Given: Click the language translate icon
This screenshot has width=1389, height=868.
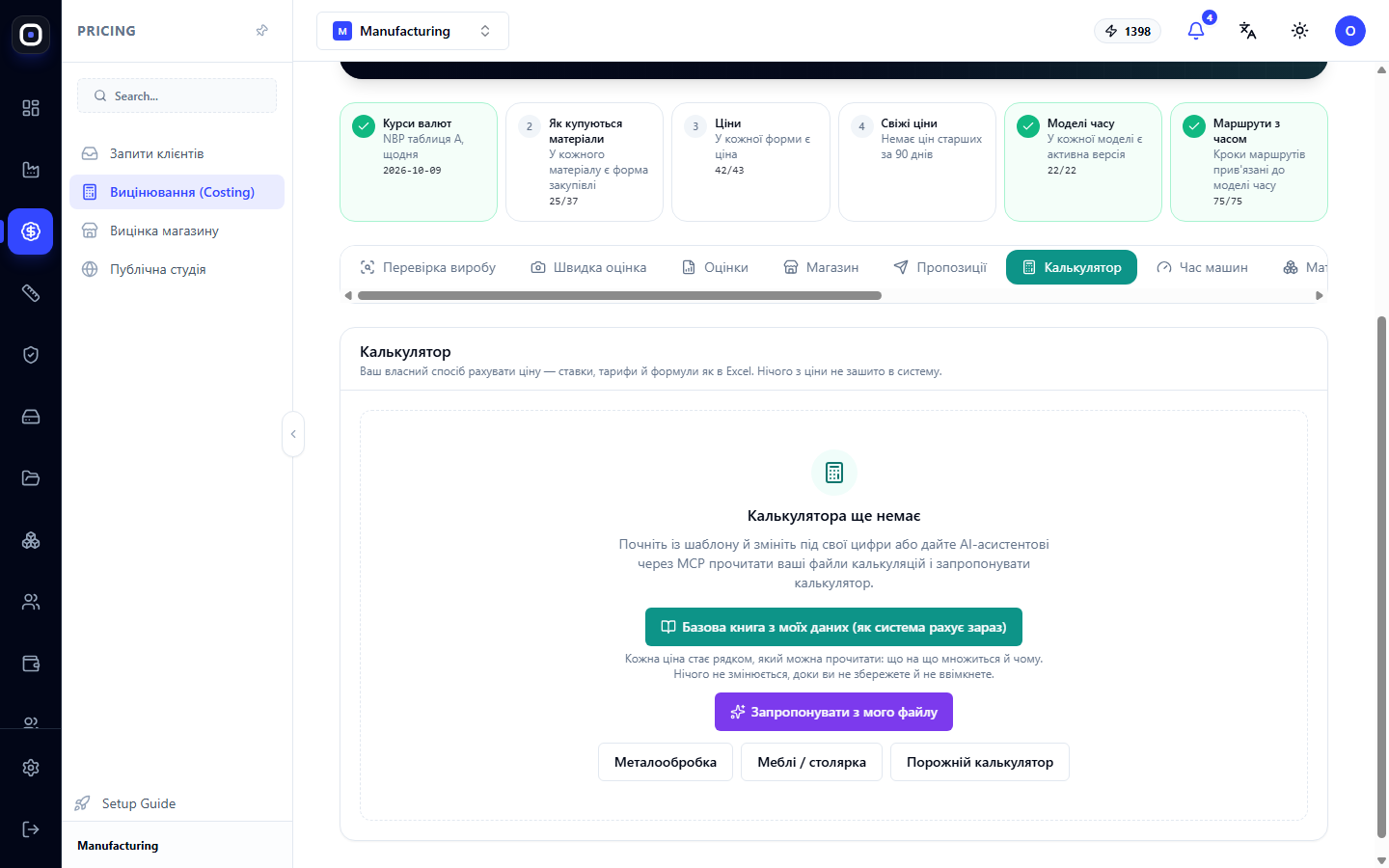Looking at the screenshot, I should tap(1248, 31).
